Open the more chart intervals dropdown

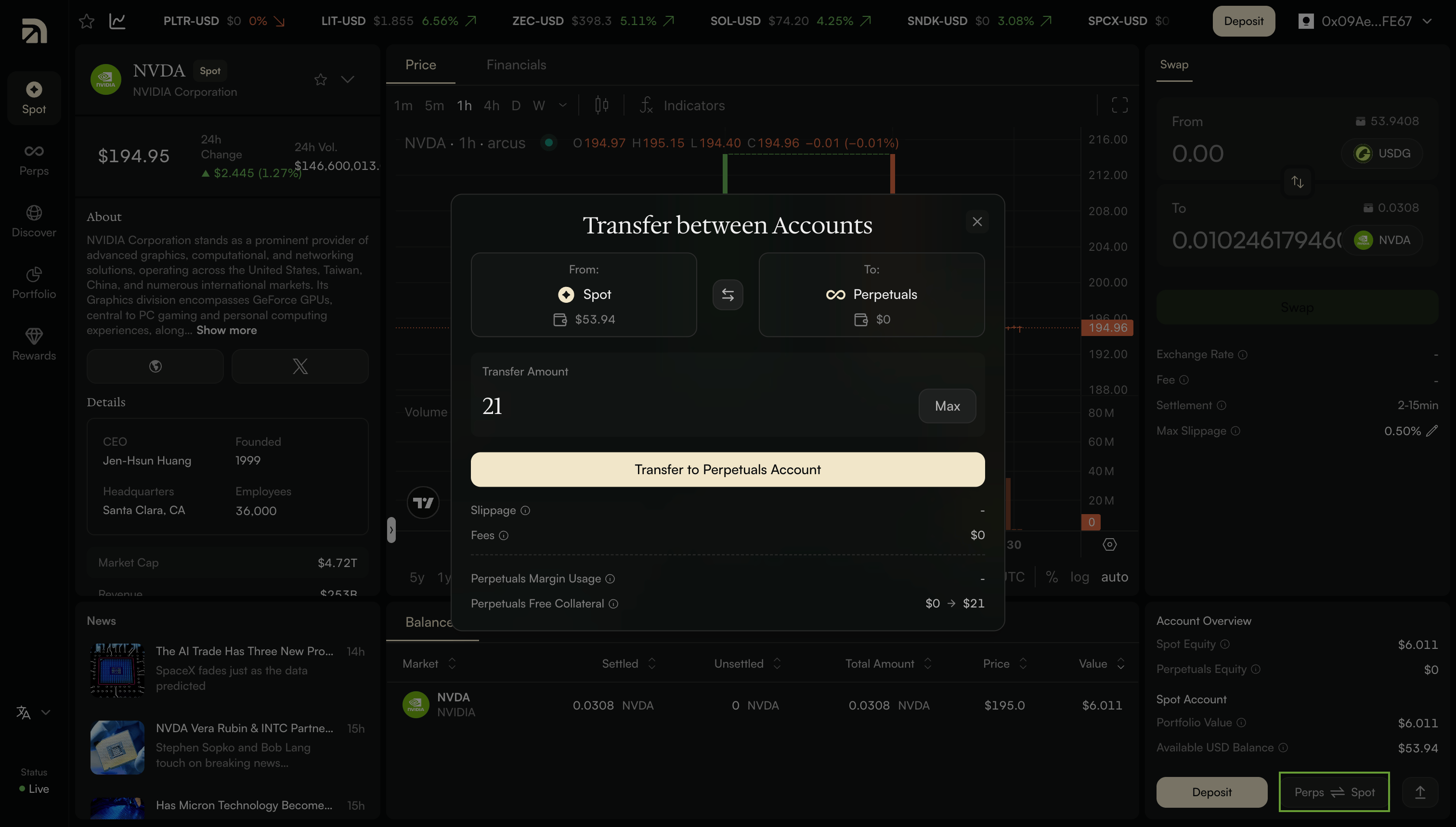(563, 105)
